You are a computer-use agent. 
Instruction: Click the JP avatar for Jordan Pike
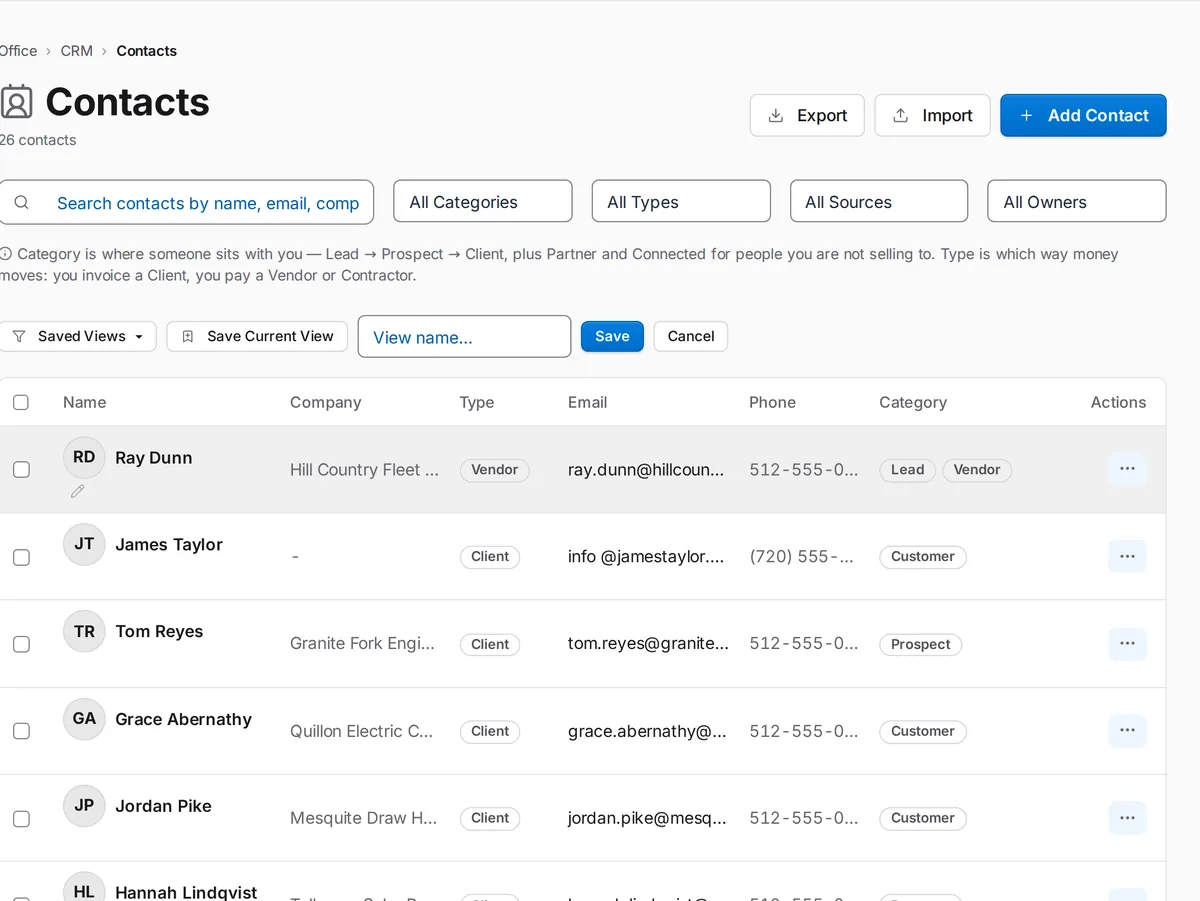[x=84, y=806]
